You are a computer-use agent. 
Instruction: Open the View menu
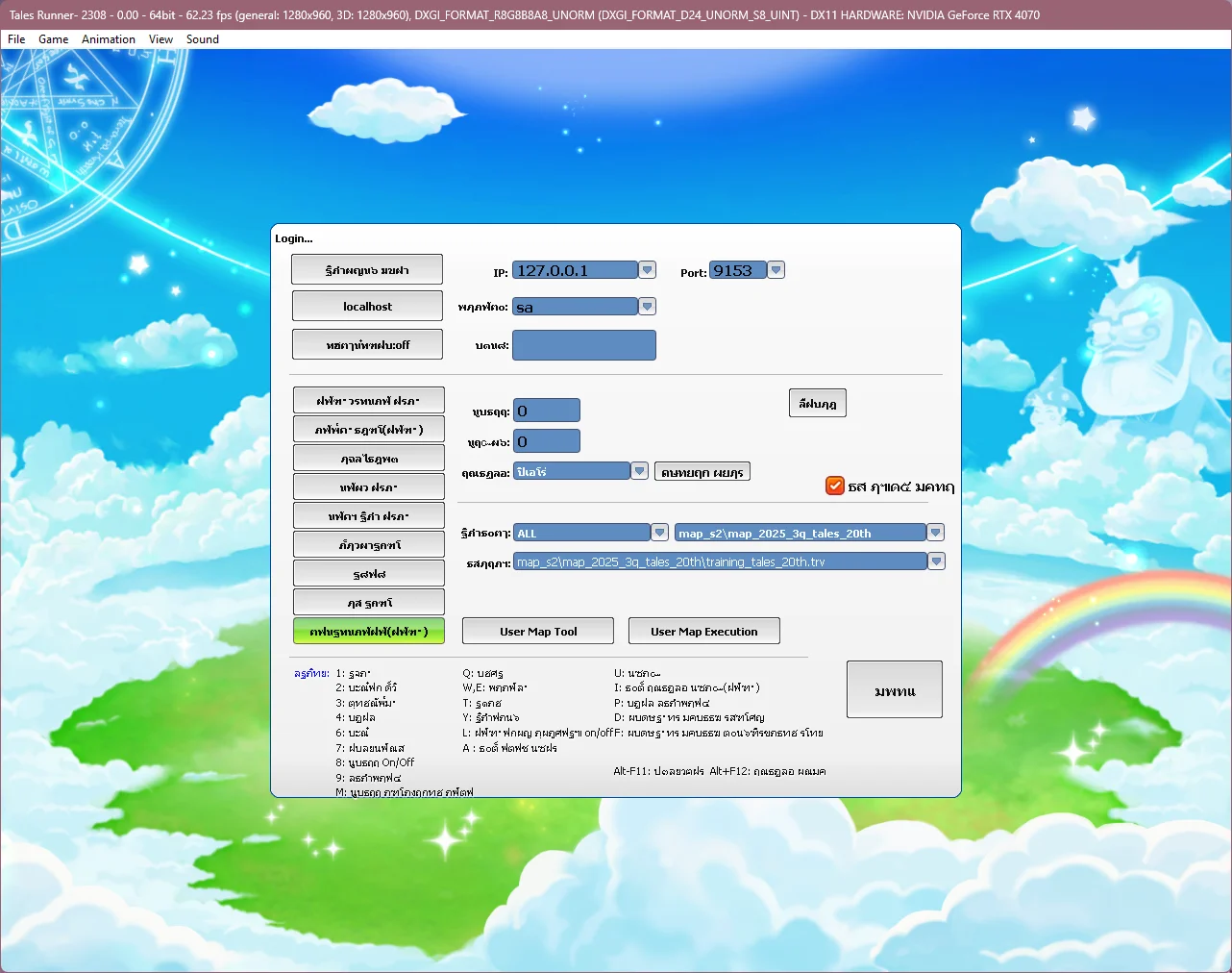click(160, 39)
